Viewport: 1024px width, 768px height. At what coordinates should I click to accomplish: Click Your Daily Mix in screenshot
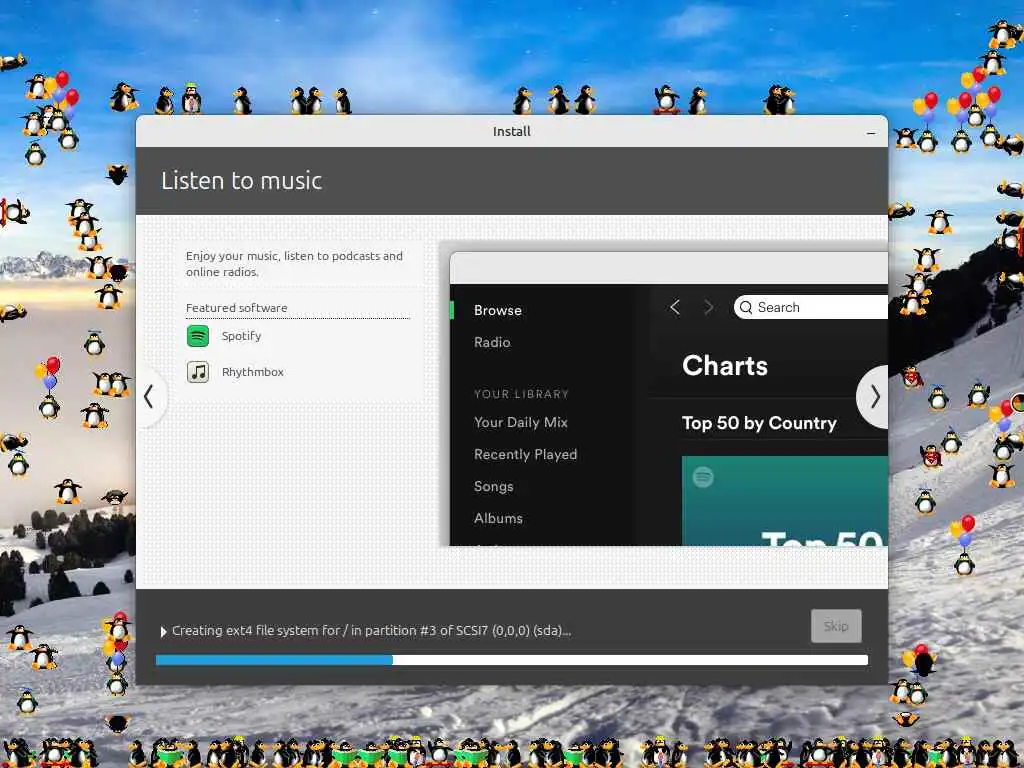[x=520, y=423]
